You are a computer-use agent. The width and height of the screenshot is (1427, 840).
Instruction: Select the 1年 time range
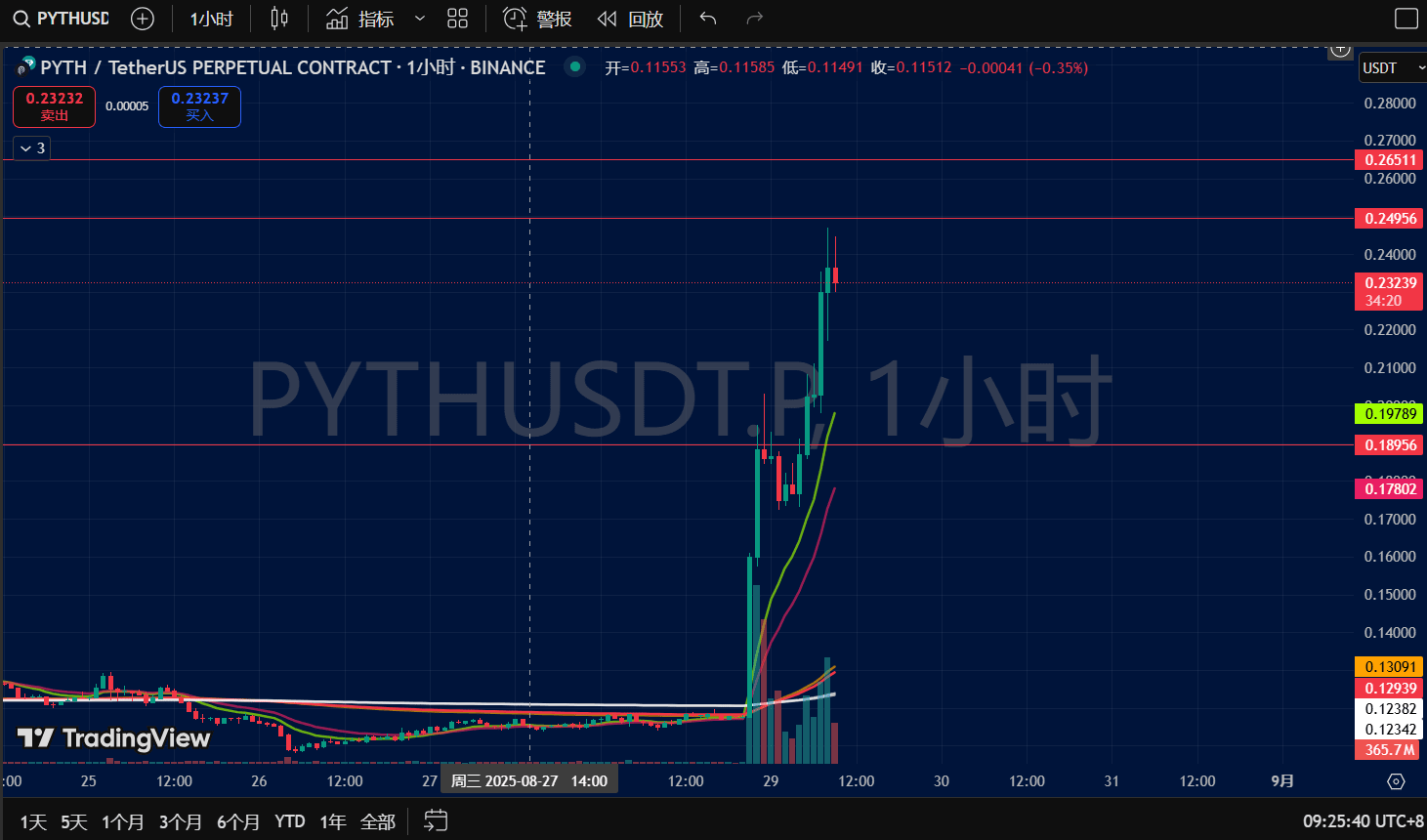pos(333,821)
